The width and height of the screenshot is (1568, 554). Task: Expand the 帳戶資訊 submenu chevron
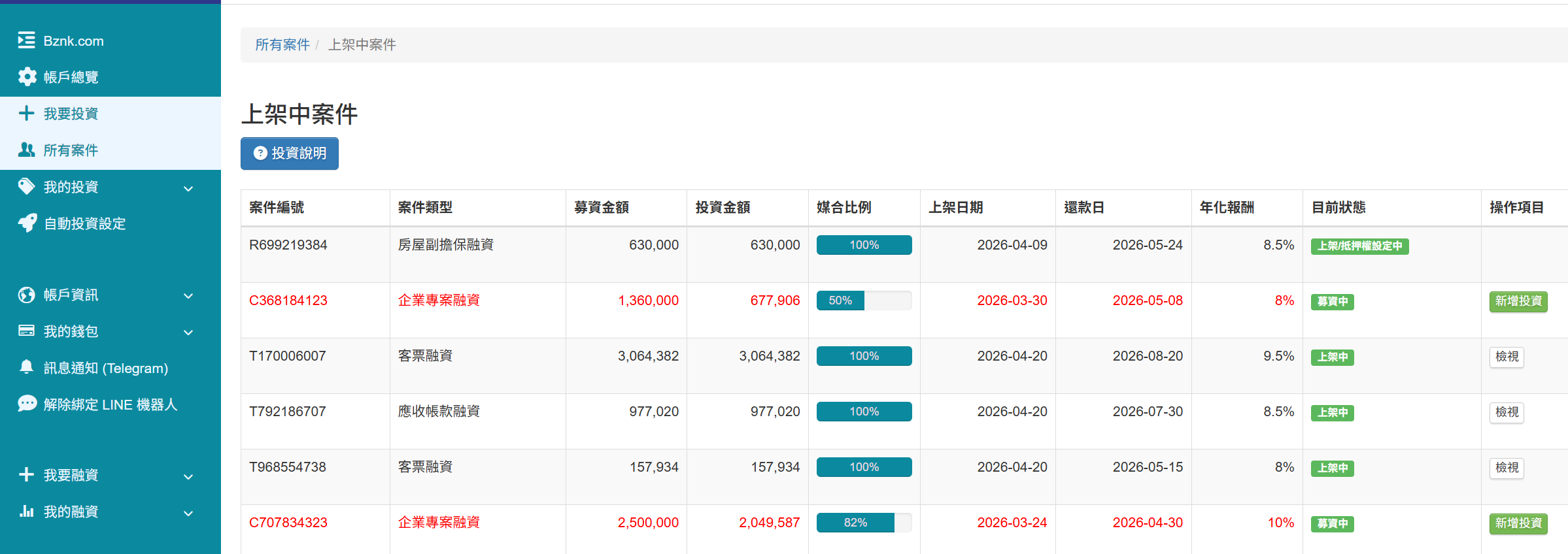188,296
